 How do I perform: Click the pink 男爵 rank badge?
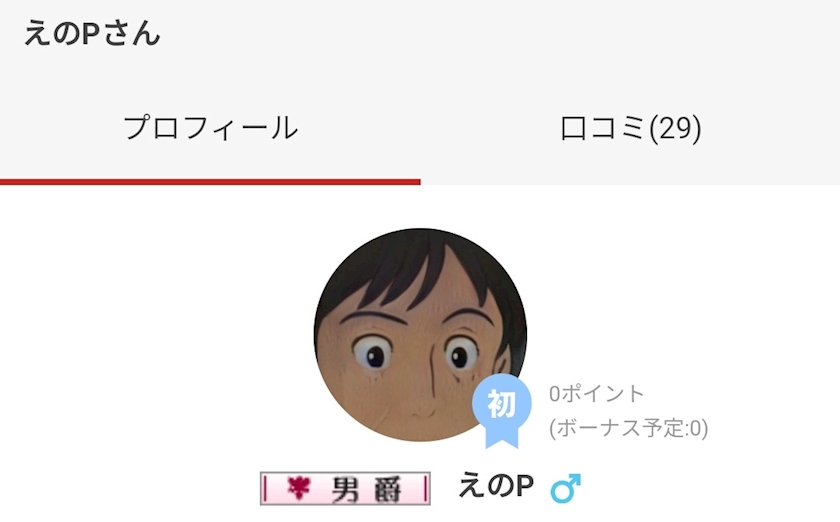pos(345,488)
